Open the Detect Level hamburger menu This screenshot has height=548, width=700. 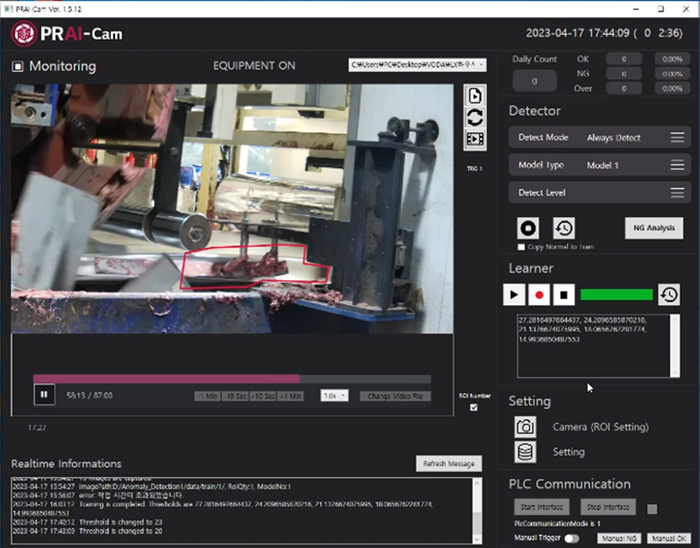coord(677,192)
